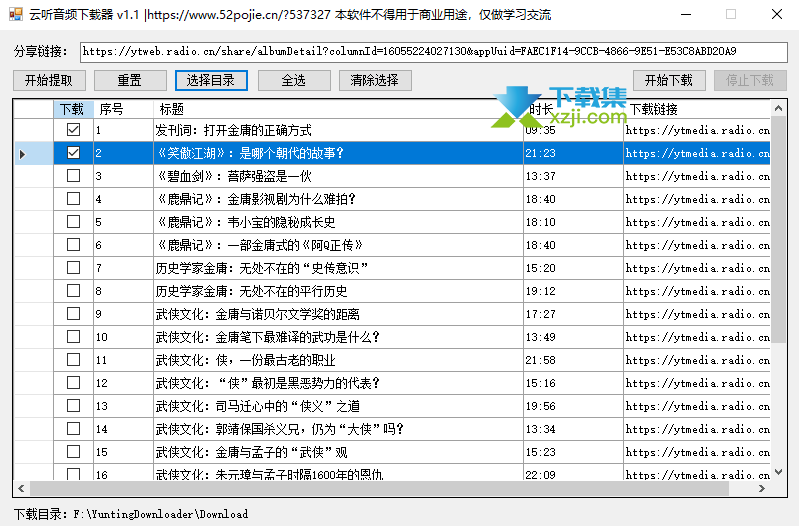
Task: Click the vertical scrollbar thumb
Action: (778, 229)
